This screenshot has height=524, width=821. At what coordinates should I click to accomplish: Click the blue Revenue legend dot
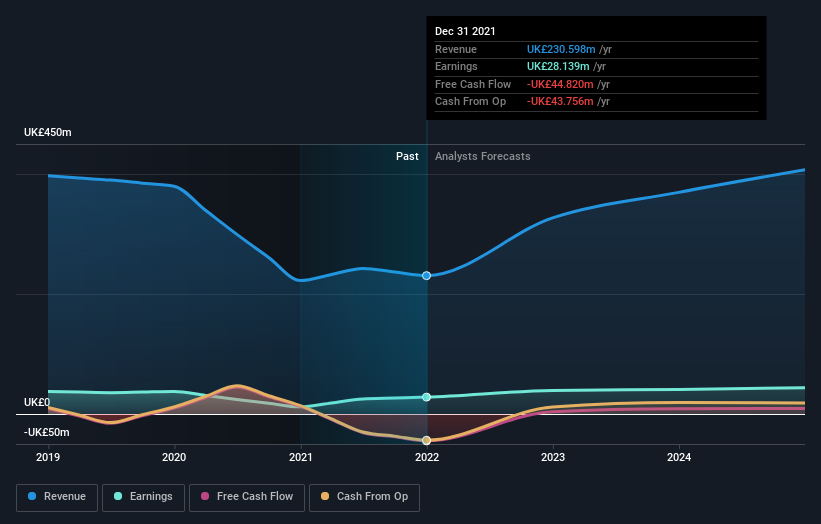tap(32, 496)
